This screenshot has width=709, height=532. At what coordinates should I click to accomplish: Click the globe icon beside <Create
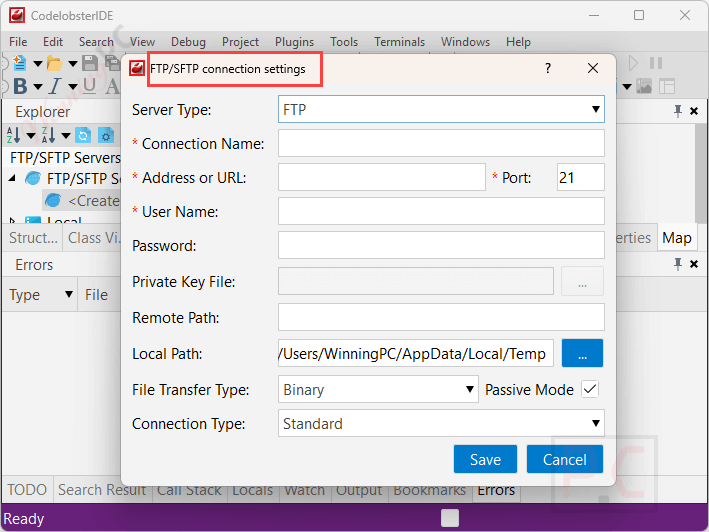pyautogui.click(x=53, y=200)
